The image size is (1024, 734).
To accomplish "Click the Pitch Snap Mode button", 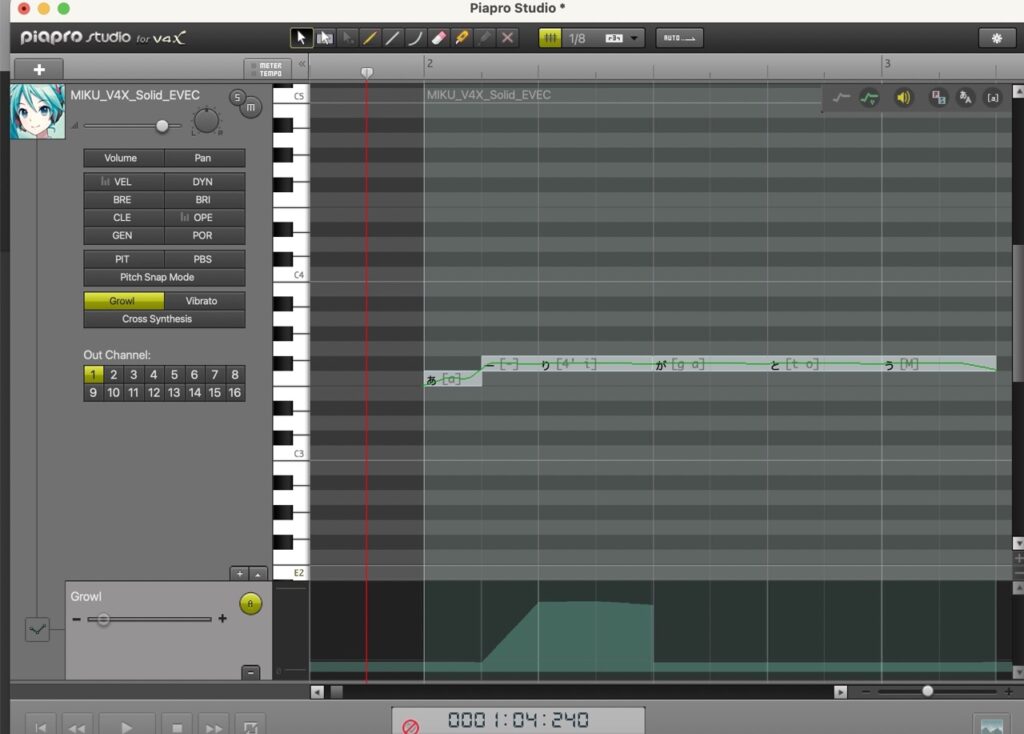I will [163, 277].
